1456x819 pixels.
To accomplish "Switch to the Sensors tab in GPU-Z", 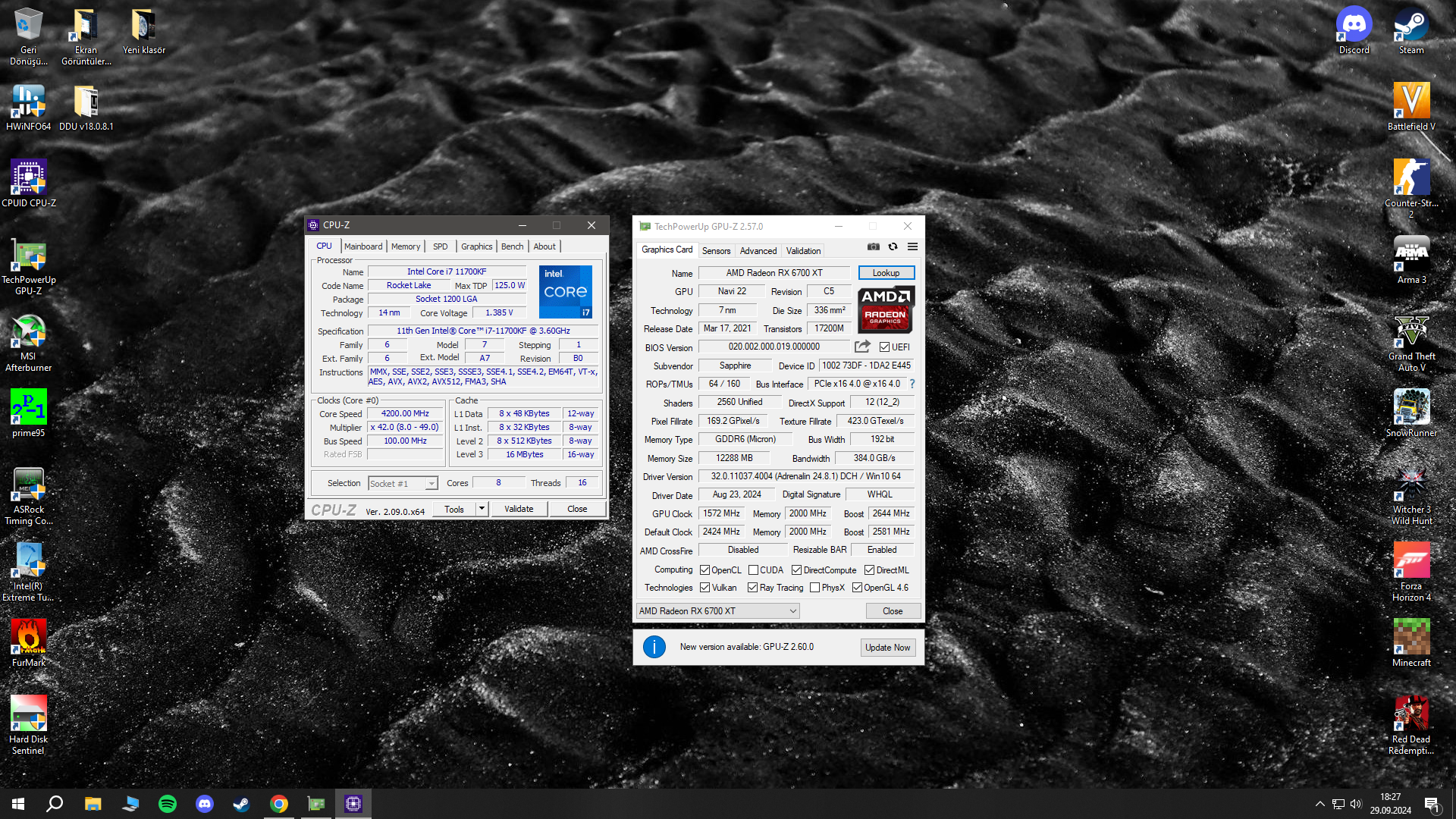I will click(717, 251).
